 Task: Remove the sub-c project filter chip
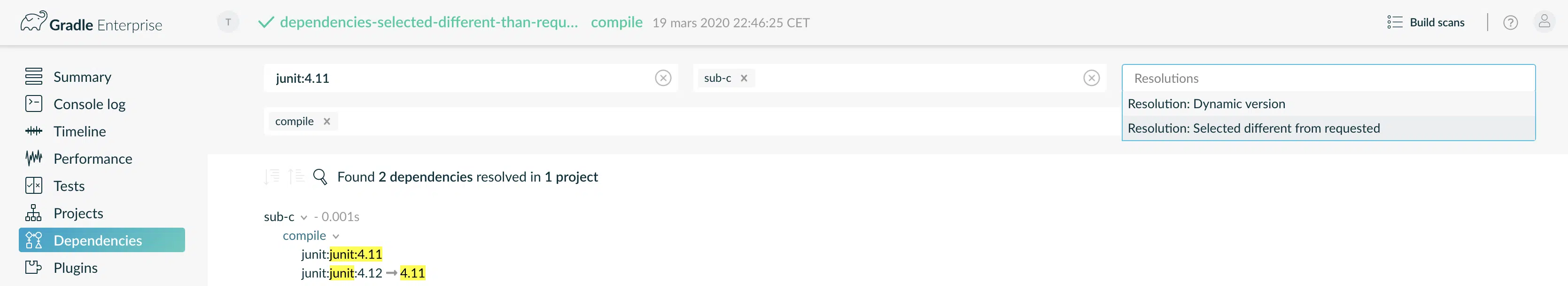point(744,78)
